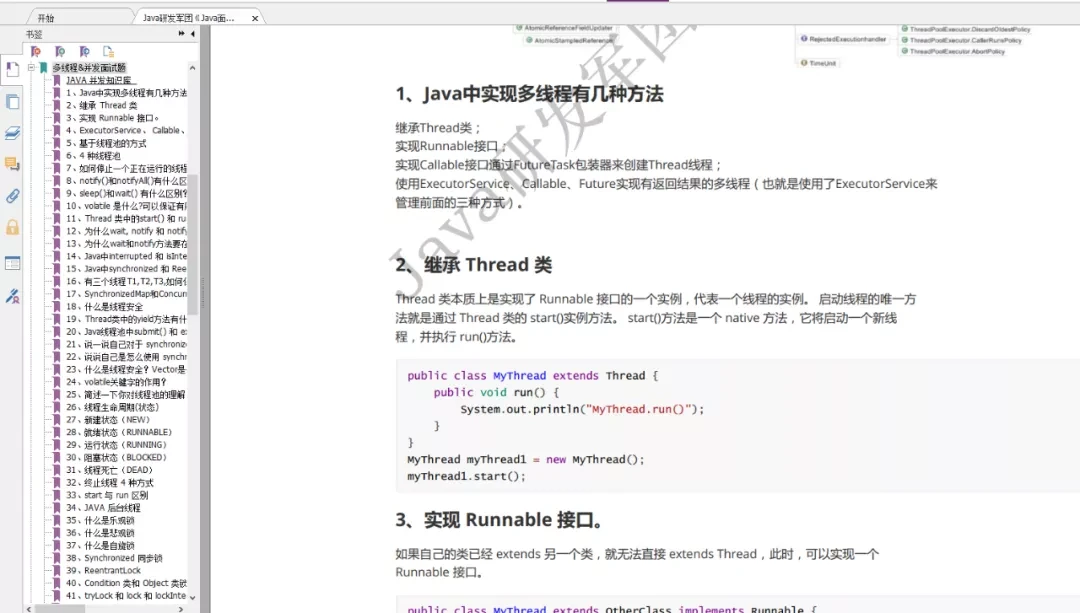Click bookmark icon beside 34、JAVA 后台线程
The width and height of the screenshot is (1080, 613).
56,508
